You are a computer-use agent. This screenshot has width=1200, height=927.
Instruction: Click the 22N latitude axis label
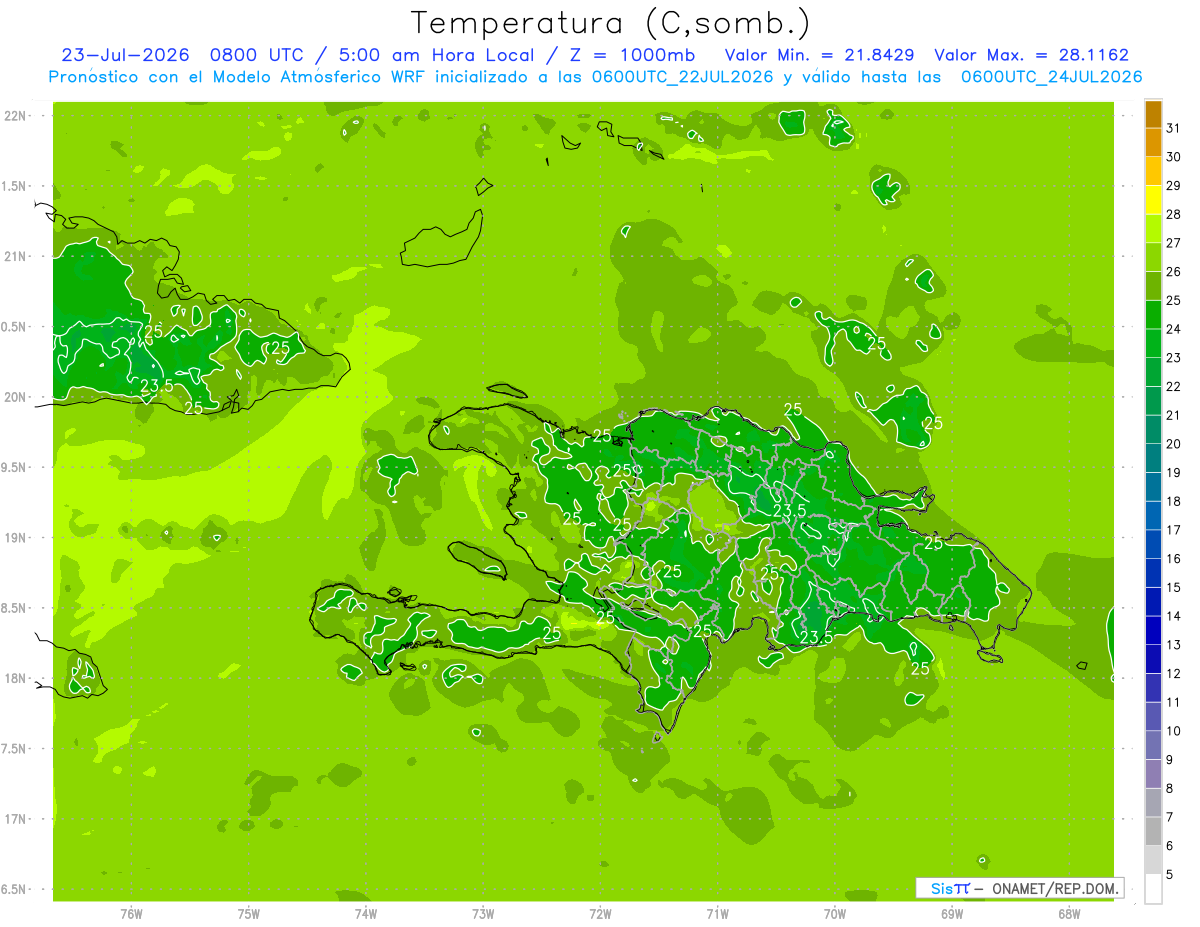[17, 115]
